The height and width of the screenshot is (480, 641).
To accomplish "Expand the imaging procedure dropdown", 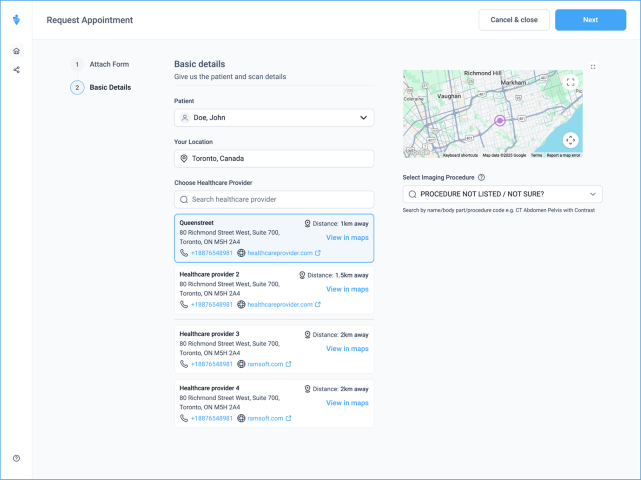I will (x=502, y=194).
